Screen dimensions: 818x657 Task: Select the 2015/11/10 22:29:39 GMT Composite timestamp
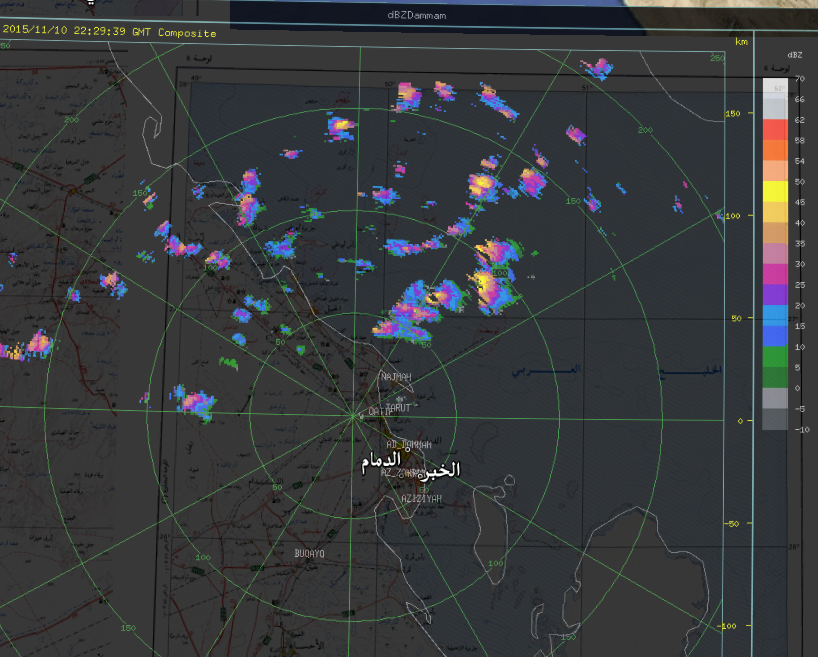tap(109, 31)
